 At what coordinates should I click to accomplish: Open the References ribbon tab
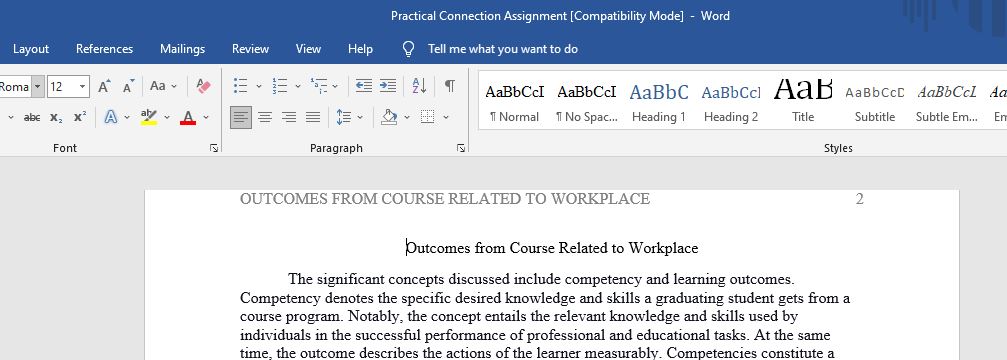(105, 49)
